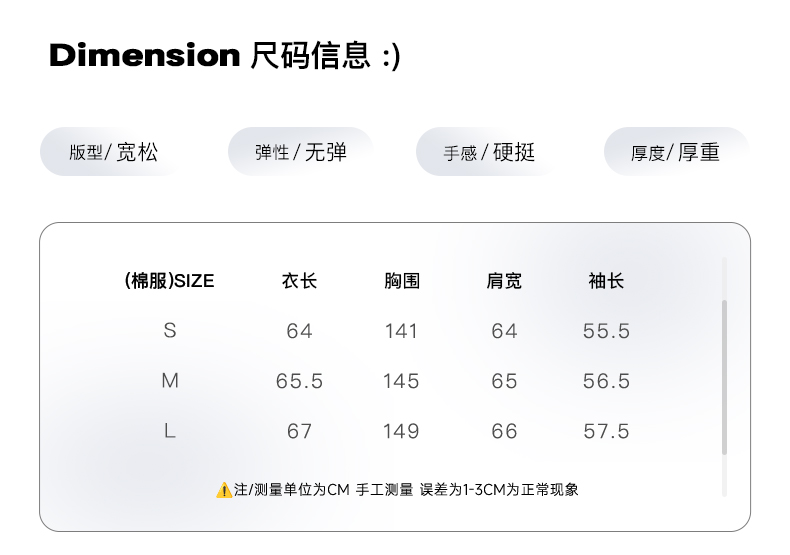Click the 65.5 length value for size M
Screen dimensions: 790x555
[x=299, y=381]
